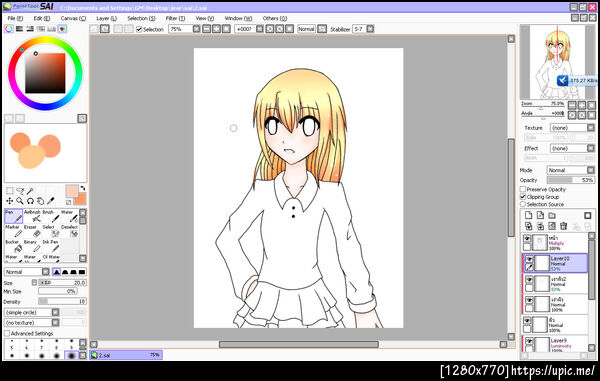This screenshot has height=381, width=600.
Task: Select the Binary pen tool
Action: coord(32,246)
